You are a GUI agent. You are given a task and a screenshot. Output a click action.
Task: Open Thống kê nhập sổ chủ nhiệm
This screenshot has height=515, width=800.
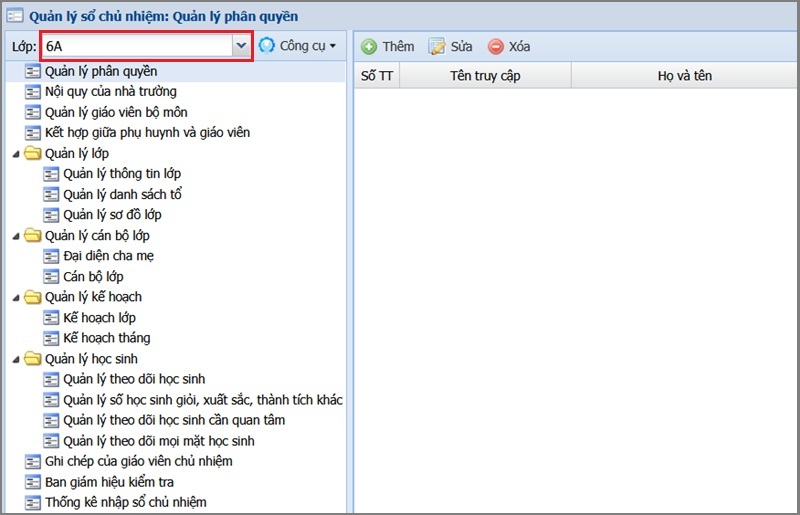point(126,502)
